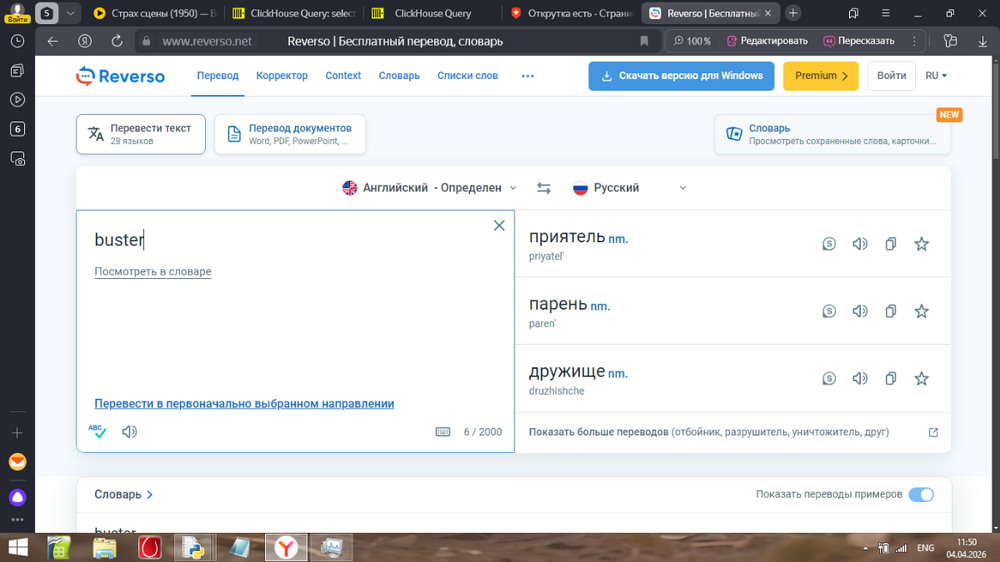Open synonyms icon for 'парень'
The width and height of the screenshot is (1000, 562).
[829, 311]
